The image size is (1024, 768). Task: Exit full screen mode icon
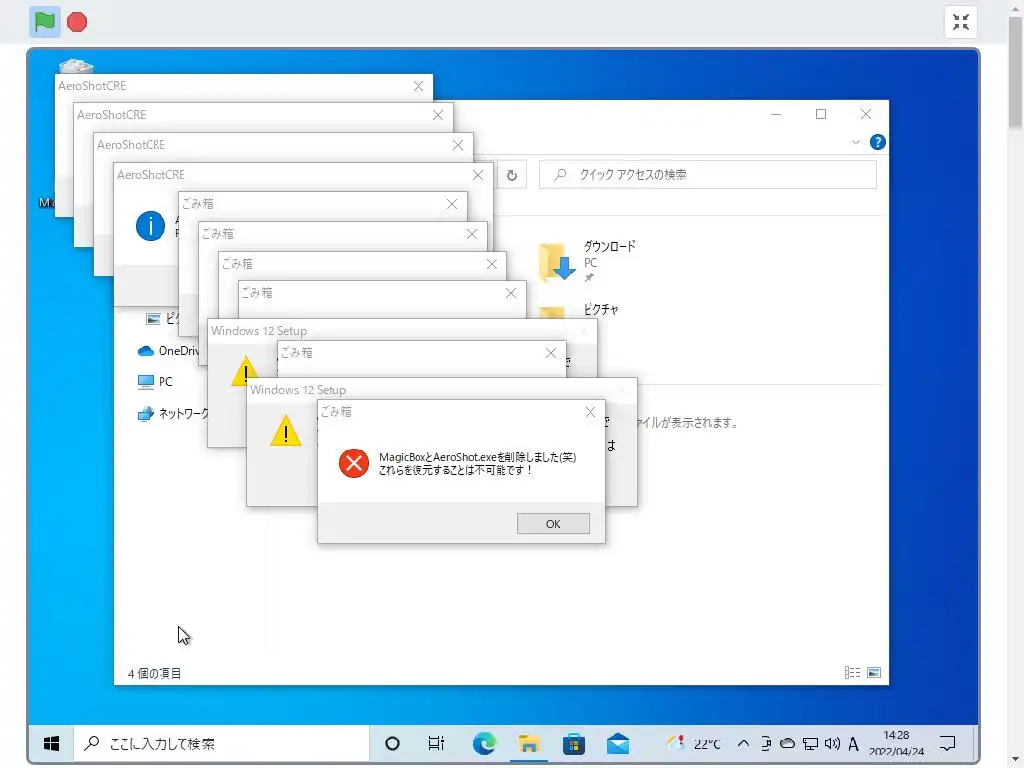coord(960,22)
